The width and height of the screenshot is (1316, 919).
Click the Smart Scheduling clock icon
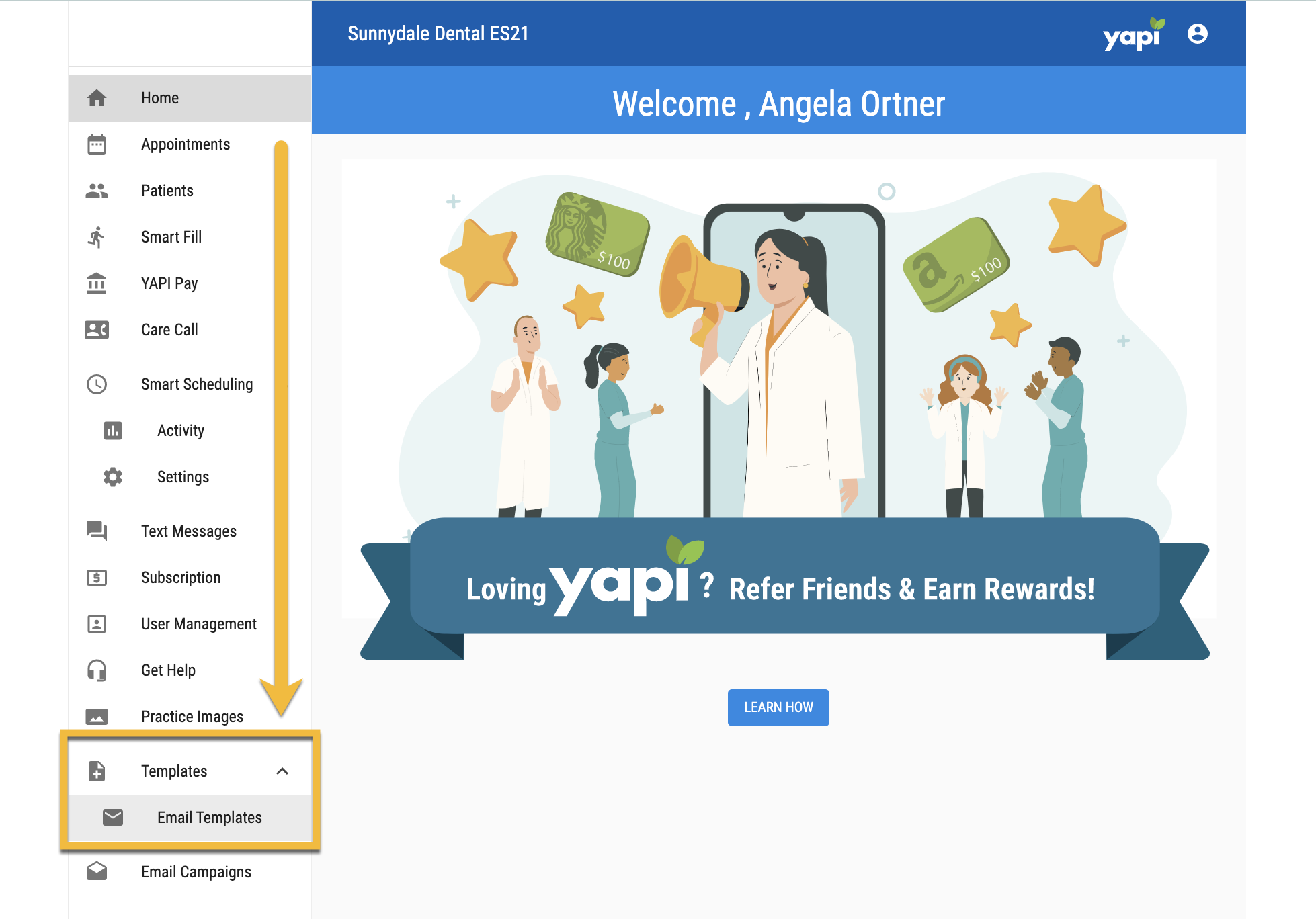97,384
